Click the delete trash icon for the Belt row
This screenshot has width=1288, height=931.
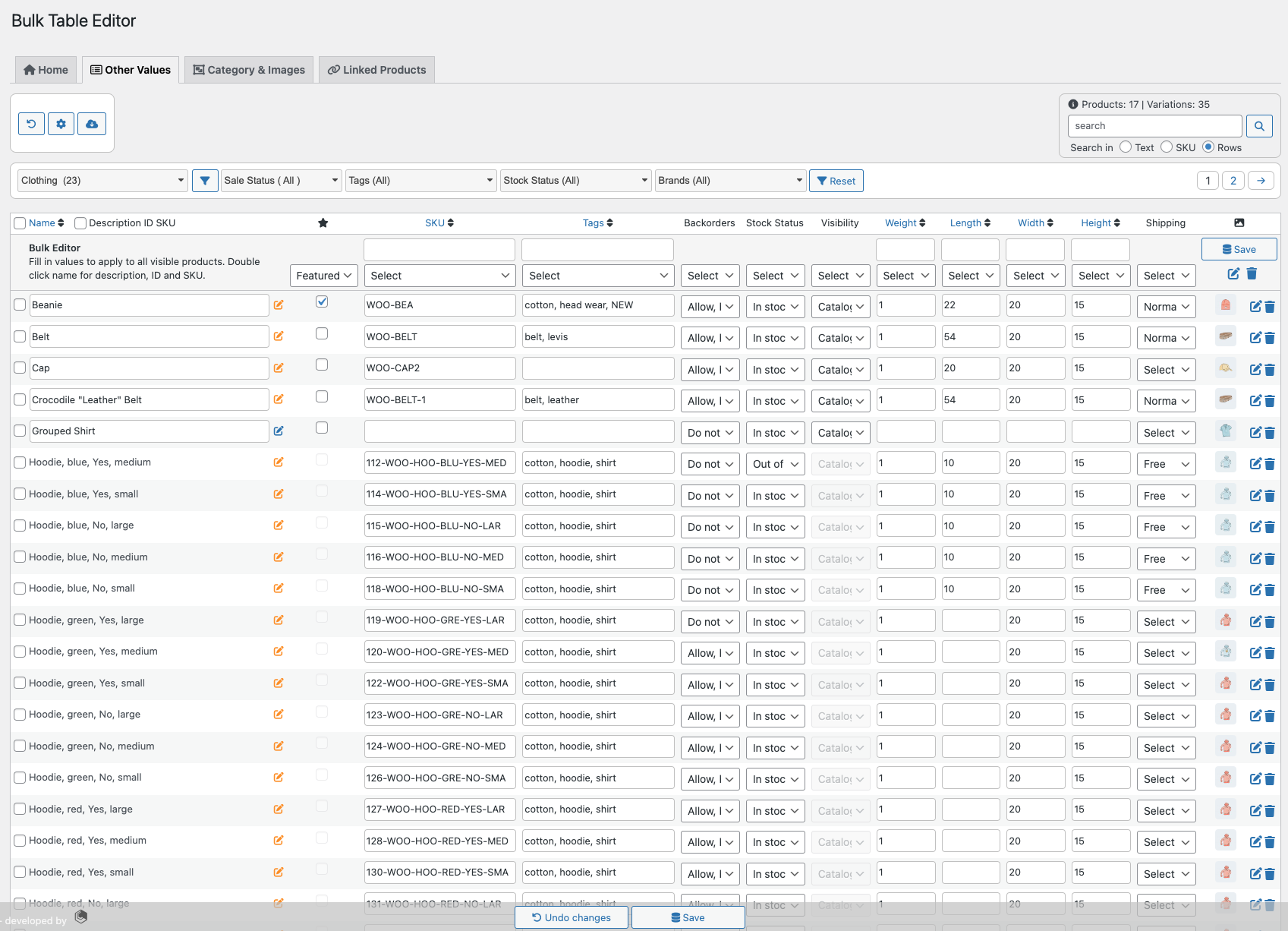click(1271, 337)
